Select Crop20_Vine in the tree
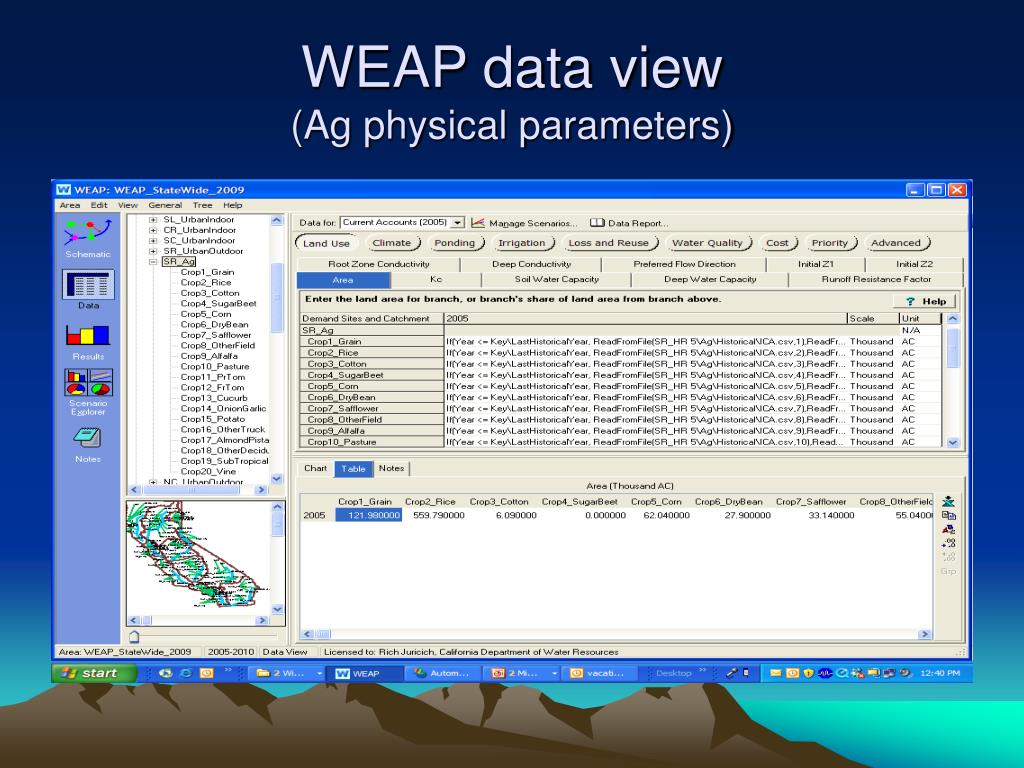Screen dimensions: 1024x768 coord(208,472)
